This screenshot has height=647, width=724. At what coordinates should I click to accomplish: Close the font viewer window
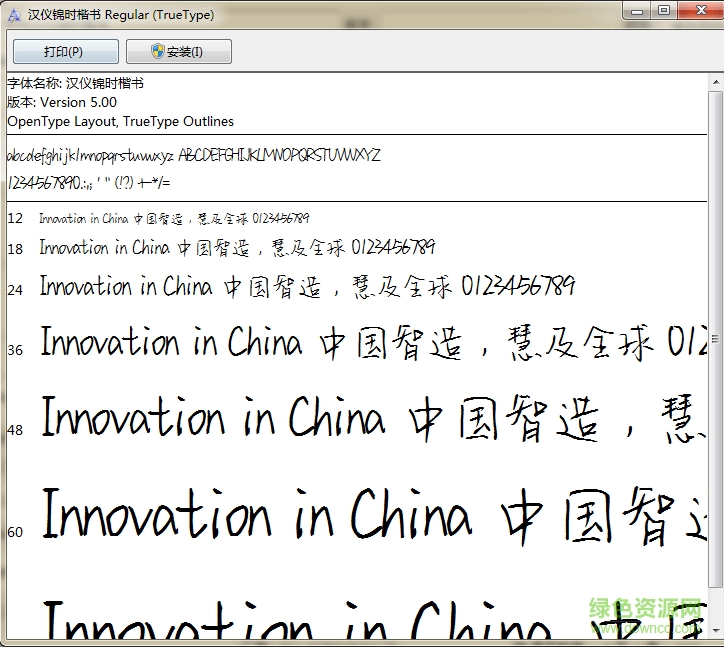[x=700, y=11]
